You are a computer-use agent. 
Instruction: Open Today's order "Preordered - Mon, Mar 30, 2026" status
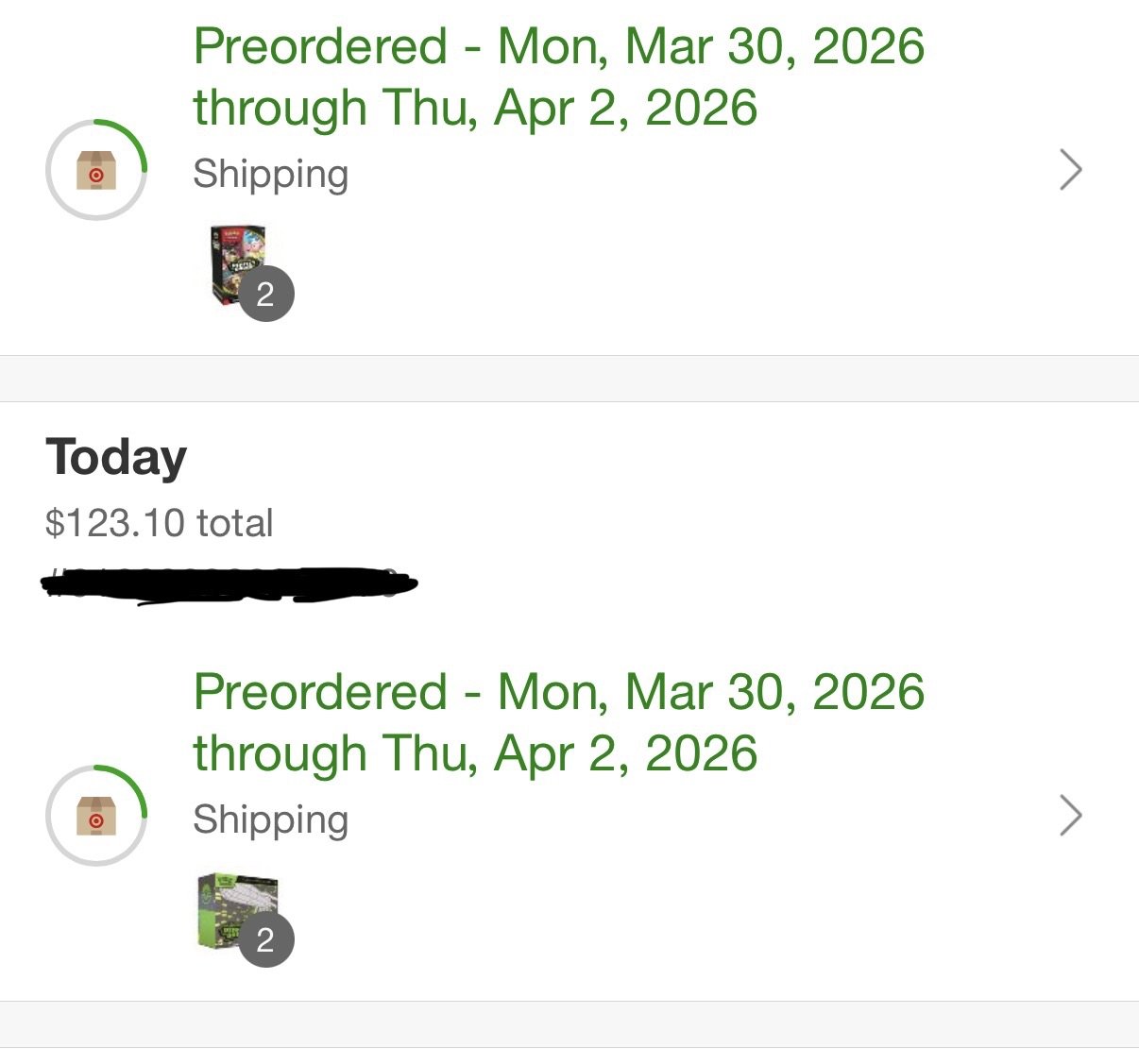click(x=558, y=692)
